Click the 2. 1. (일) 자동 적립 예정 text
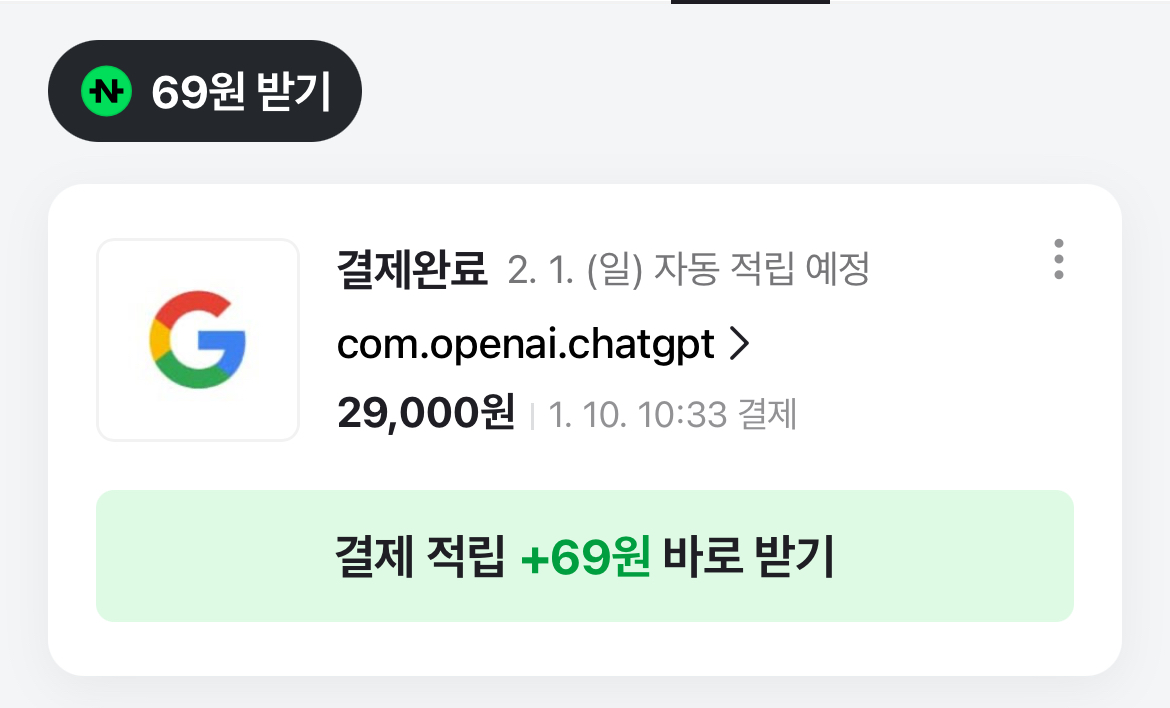This screenshot has height=708, width=1170. (688, 269)
